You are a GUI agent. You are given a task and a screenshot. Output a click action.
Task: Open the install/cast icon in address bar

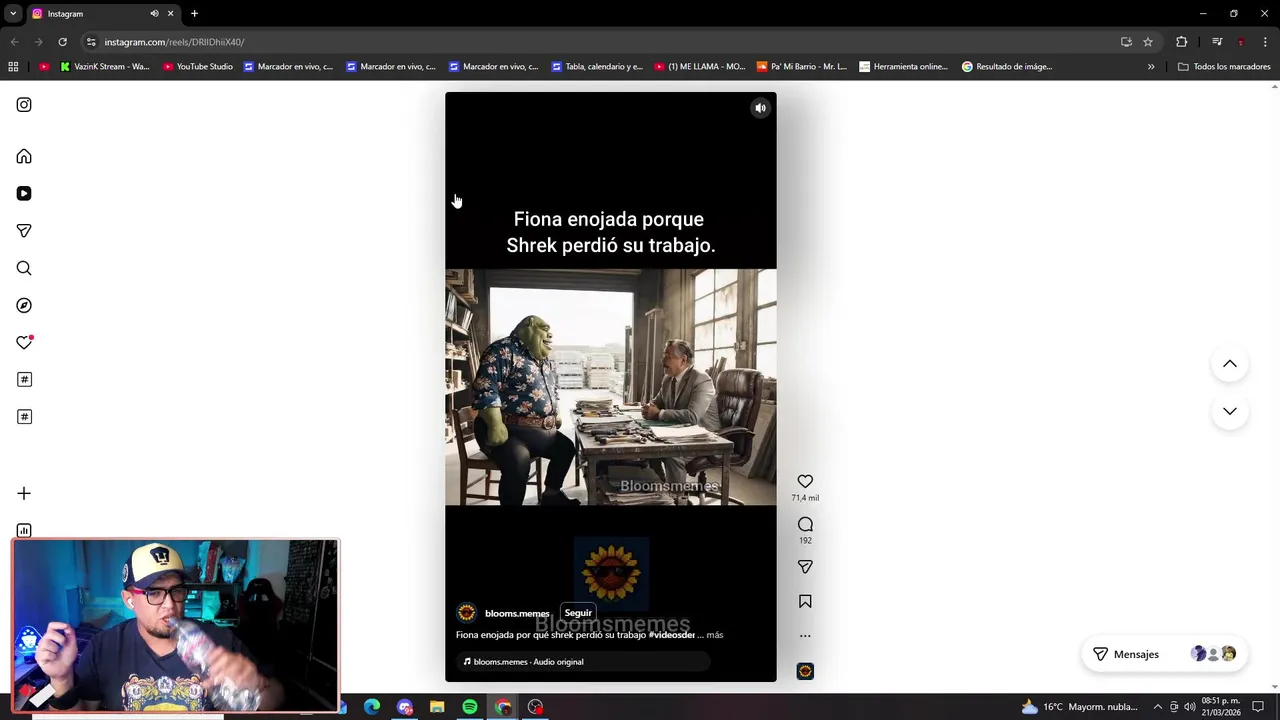(1126, 42)
